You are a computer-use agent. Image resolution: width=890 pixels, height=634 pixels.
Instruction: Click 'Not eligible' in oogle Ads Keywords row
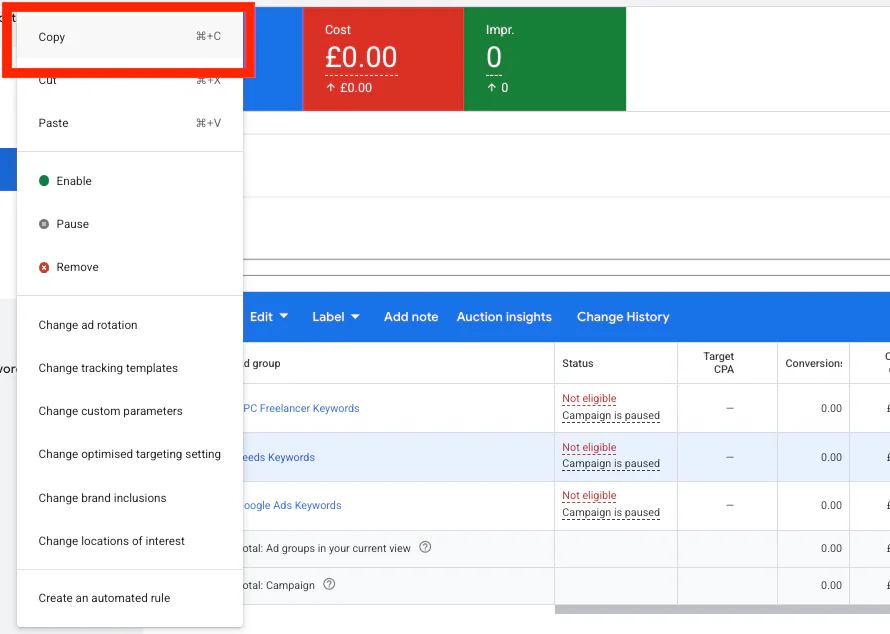pos(589,496)
